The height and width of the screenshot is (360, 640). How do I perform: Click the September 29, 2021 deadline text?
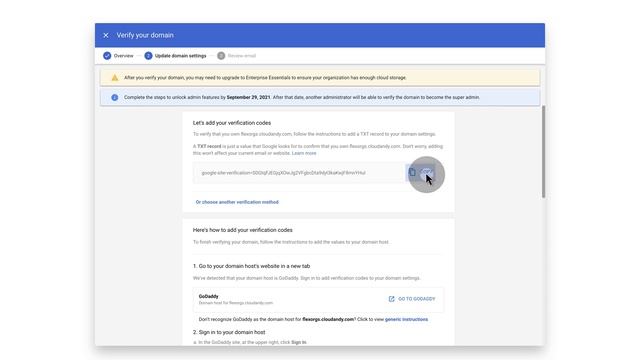pos(248,98)
